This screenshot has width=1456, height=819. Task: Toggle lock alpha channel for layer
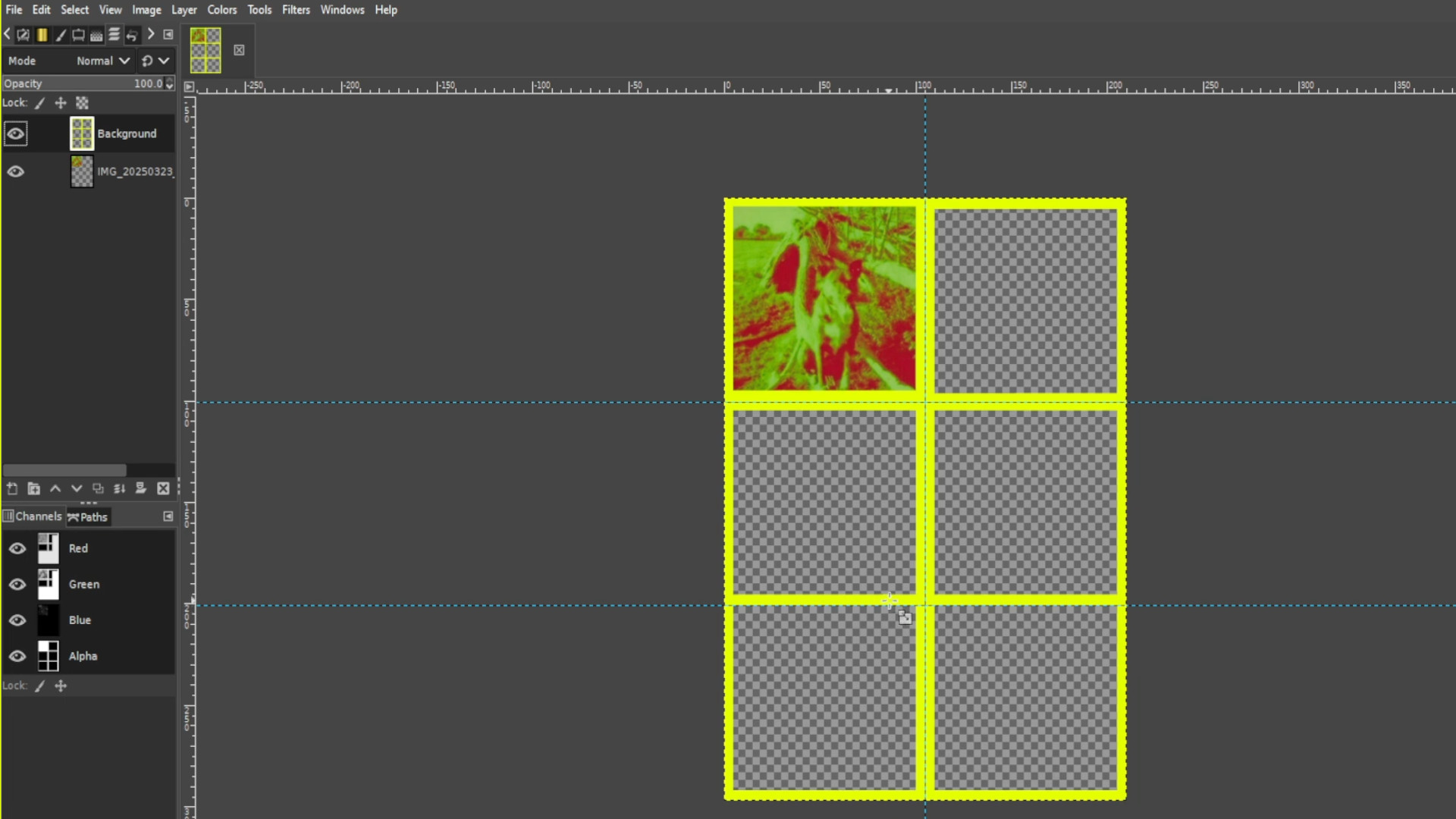click(82, 103)
